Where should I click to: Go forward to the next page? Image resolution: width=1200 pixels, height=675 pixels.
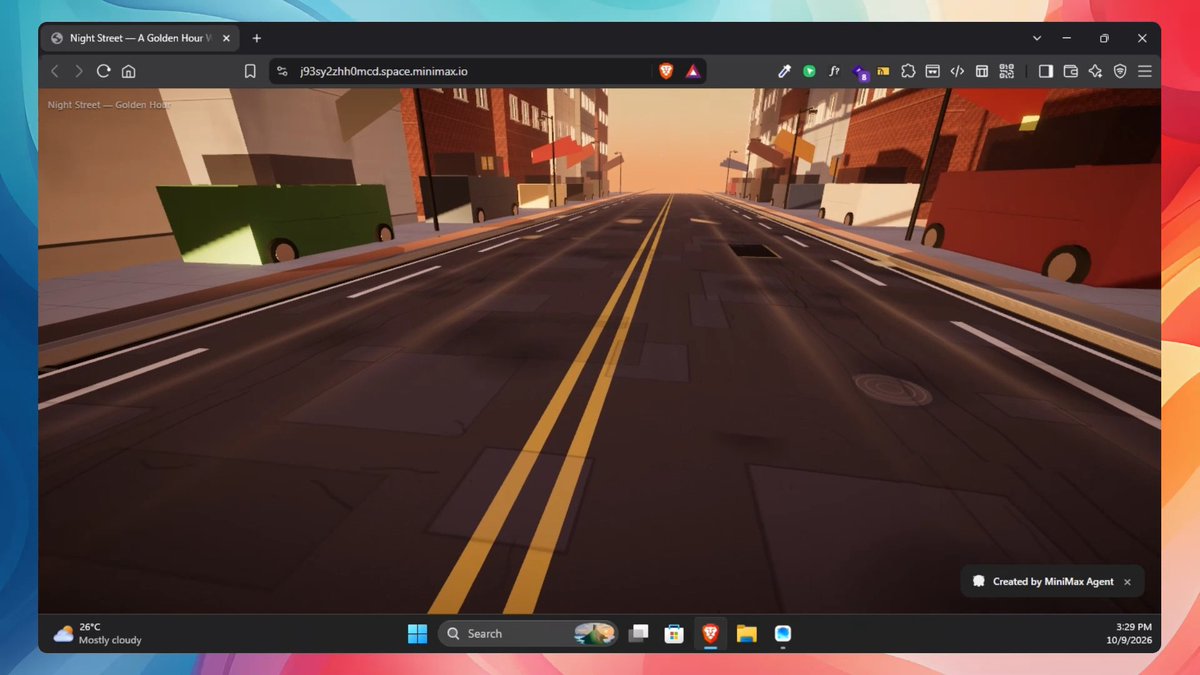[79, 71]
